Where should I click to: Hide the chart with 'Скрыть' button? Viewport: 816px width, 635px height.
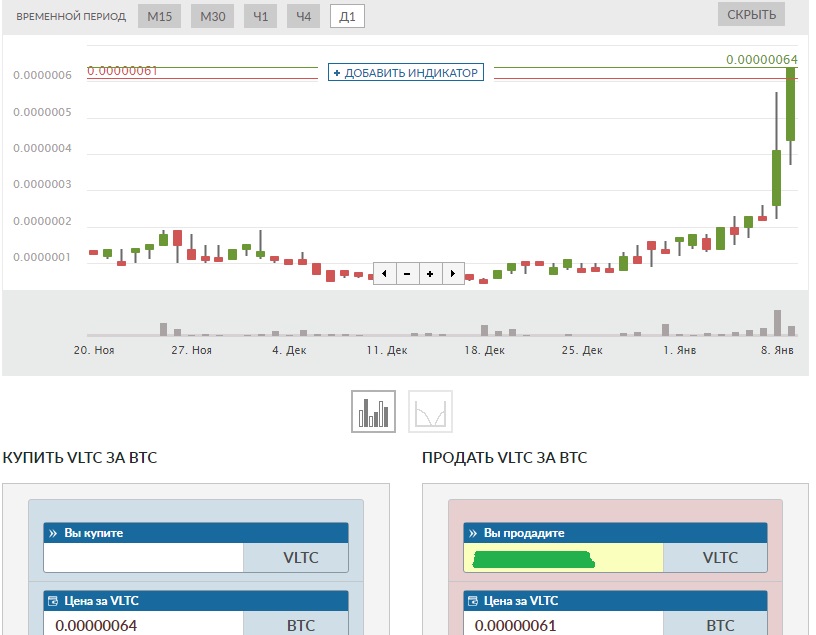(x=750, y=14)
